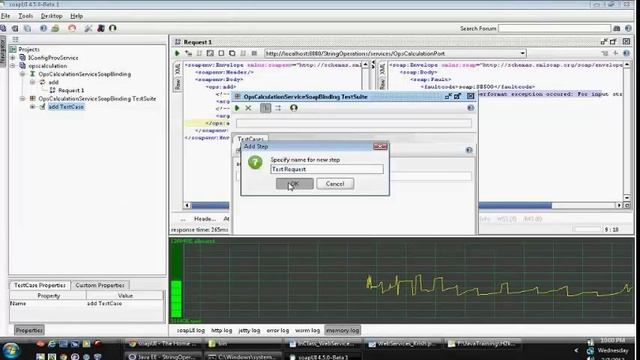Open the endpoint URL dropdown in Request 1
Viewport: 640px width, 360px height.
522,53
